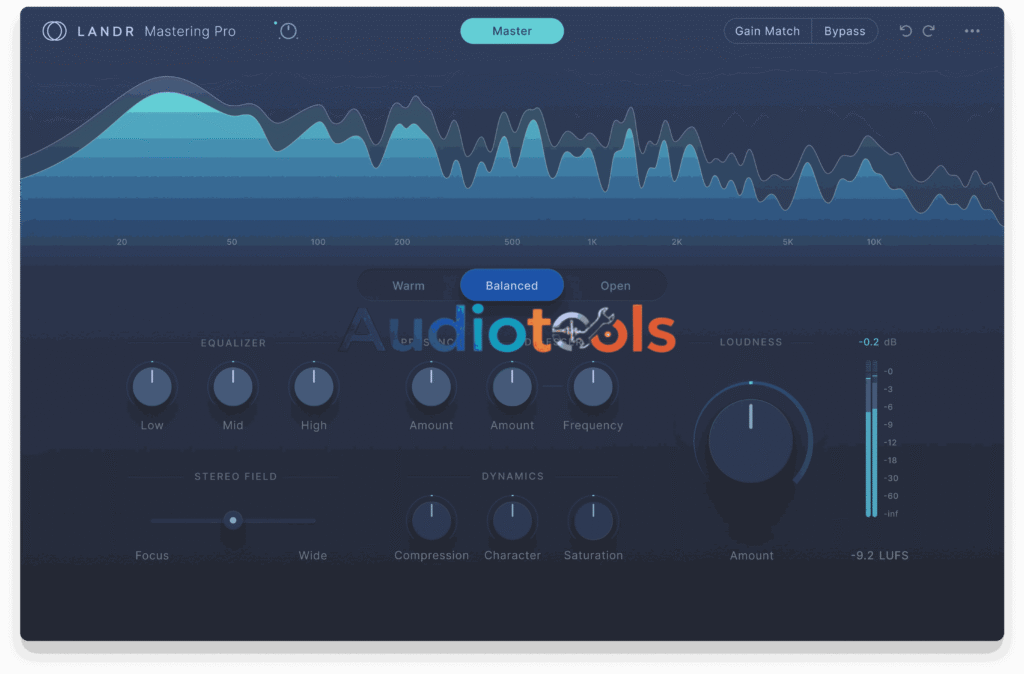Click the Frequency knob

(593, 387)
